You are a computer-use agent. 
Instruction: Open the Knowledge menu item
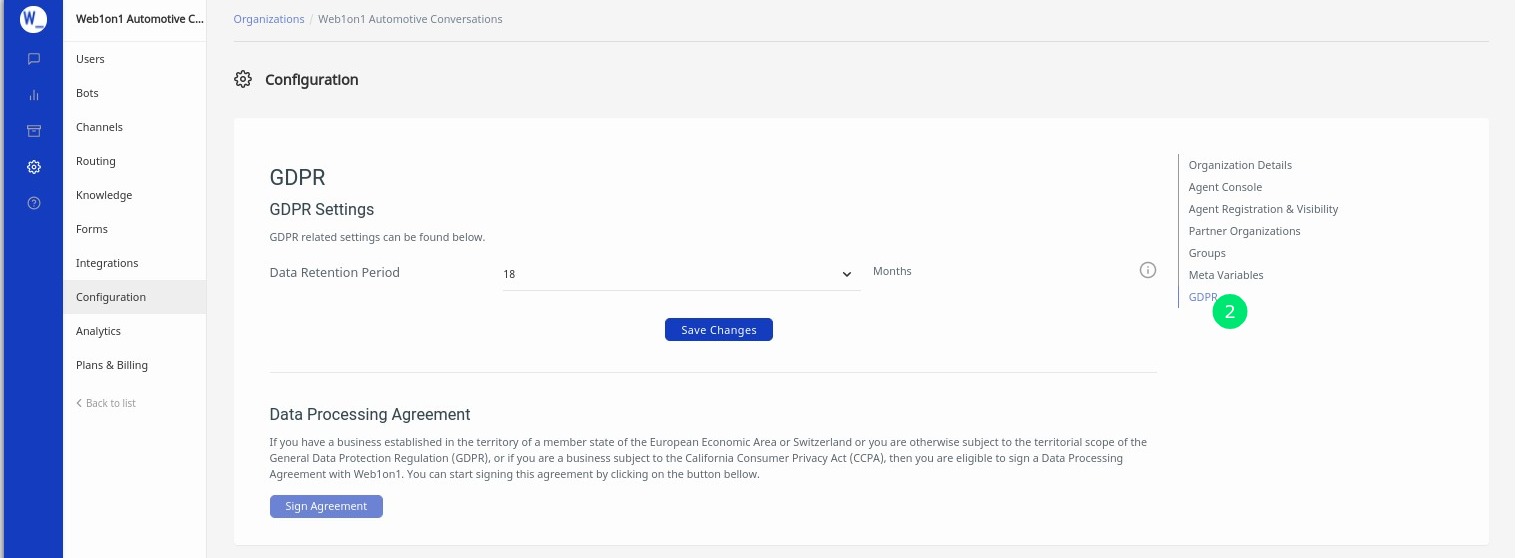click(x=134, y=195)
